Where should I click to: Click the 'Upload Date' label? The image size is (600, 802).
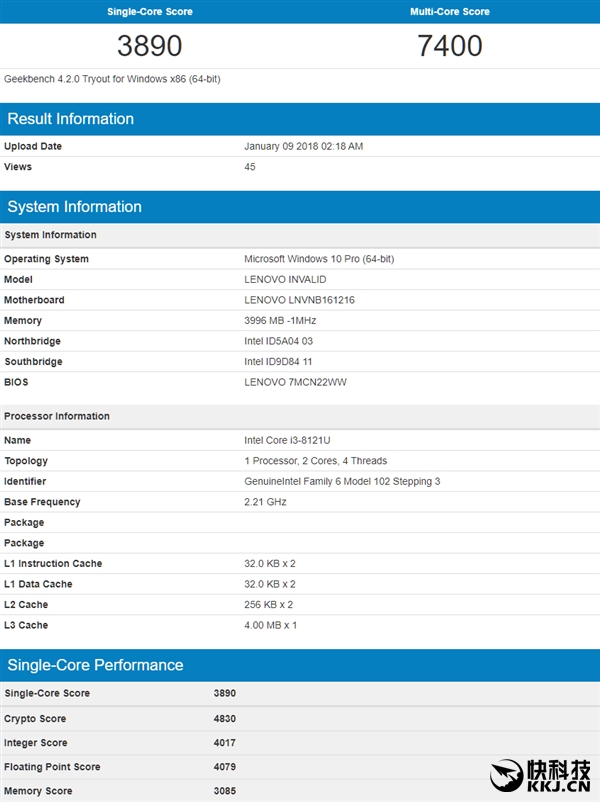pyautogui.click(x=33, y=146)
